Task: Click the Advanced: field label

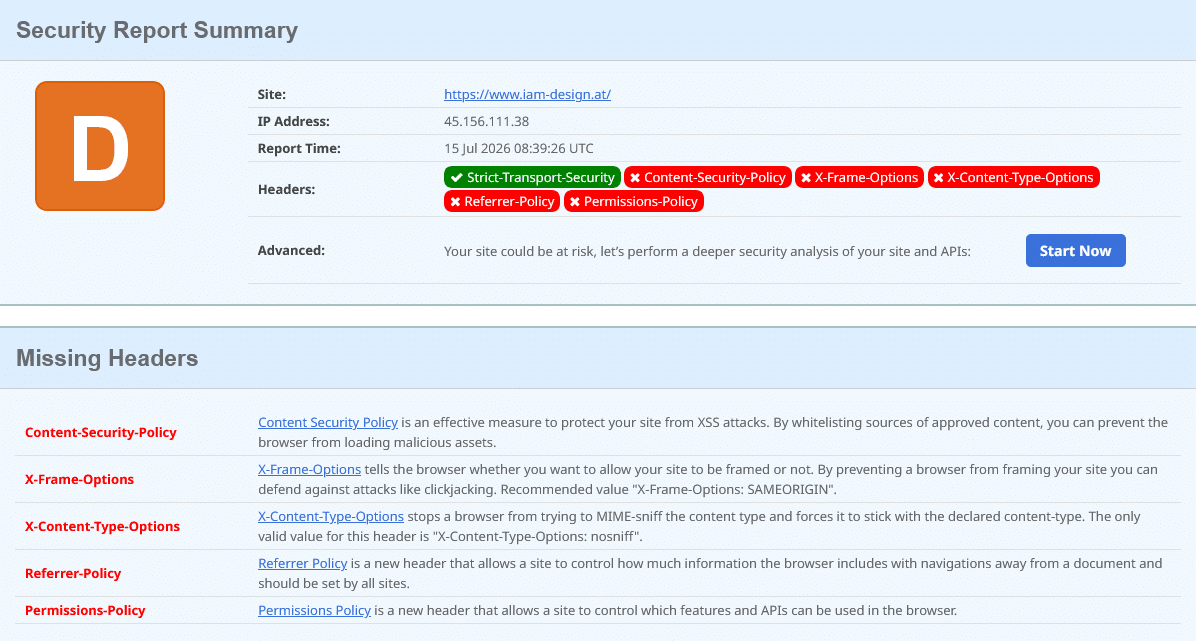Action: 291,250
